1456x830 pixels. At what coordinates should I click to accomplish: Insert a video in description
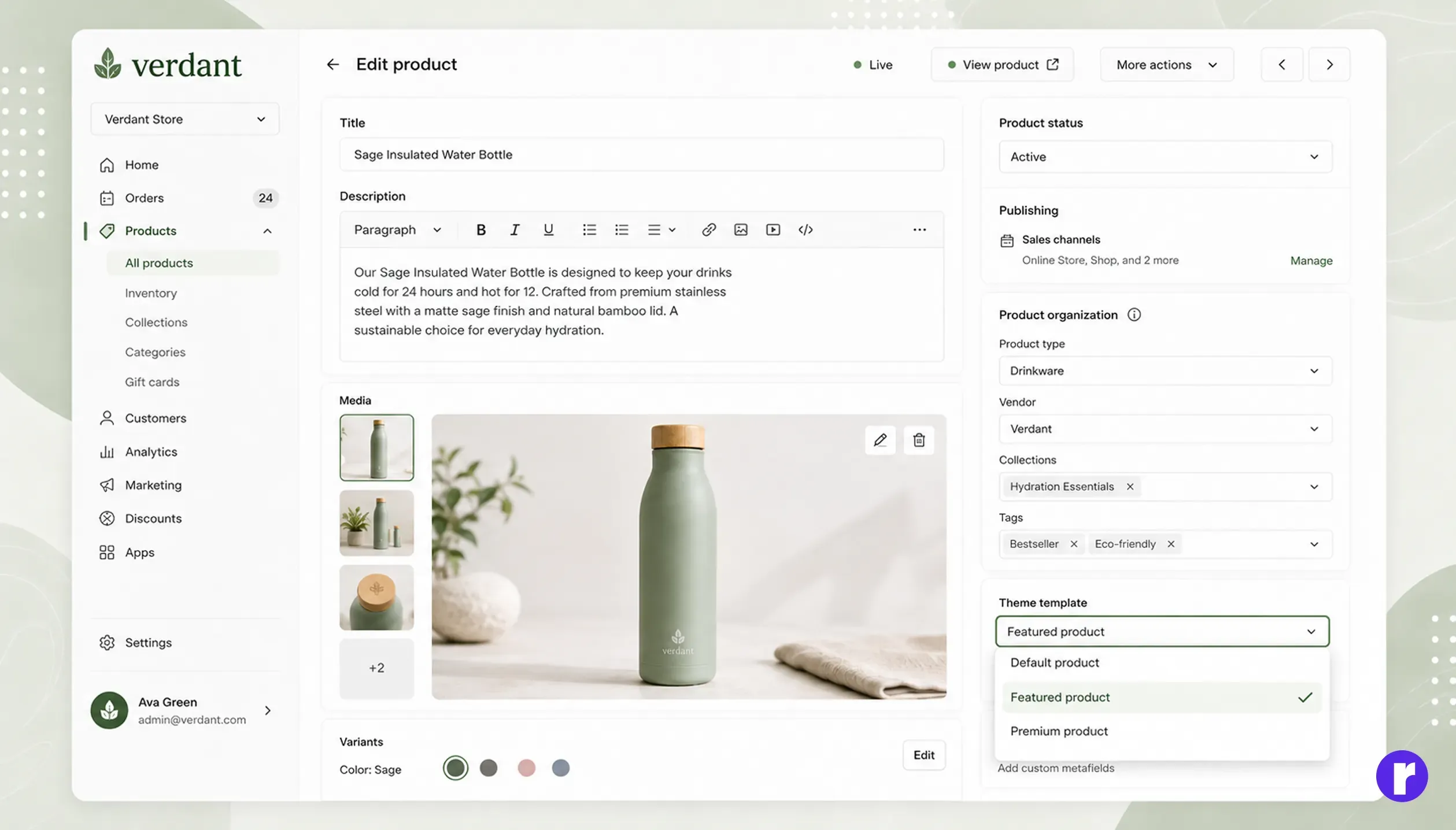click(773, 229)
